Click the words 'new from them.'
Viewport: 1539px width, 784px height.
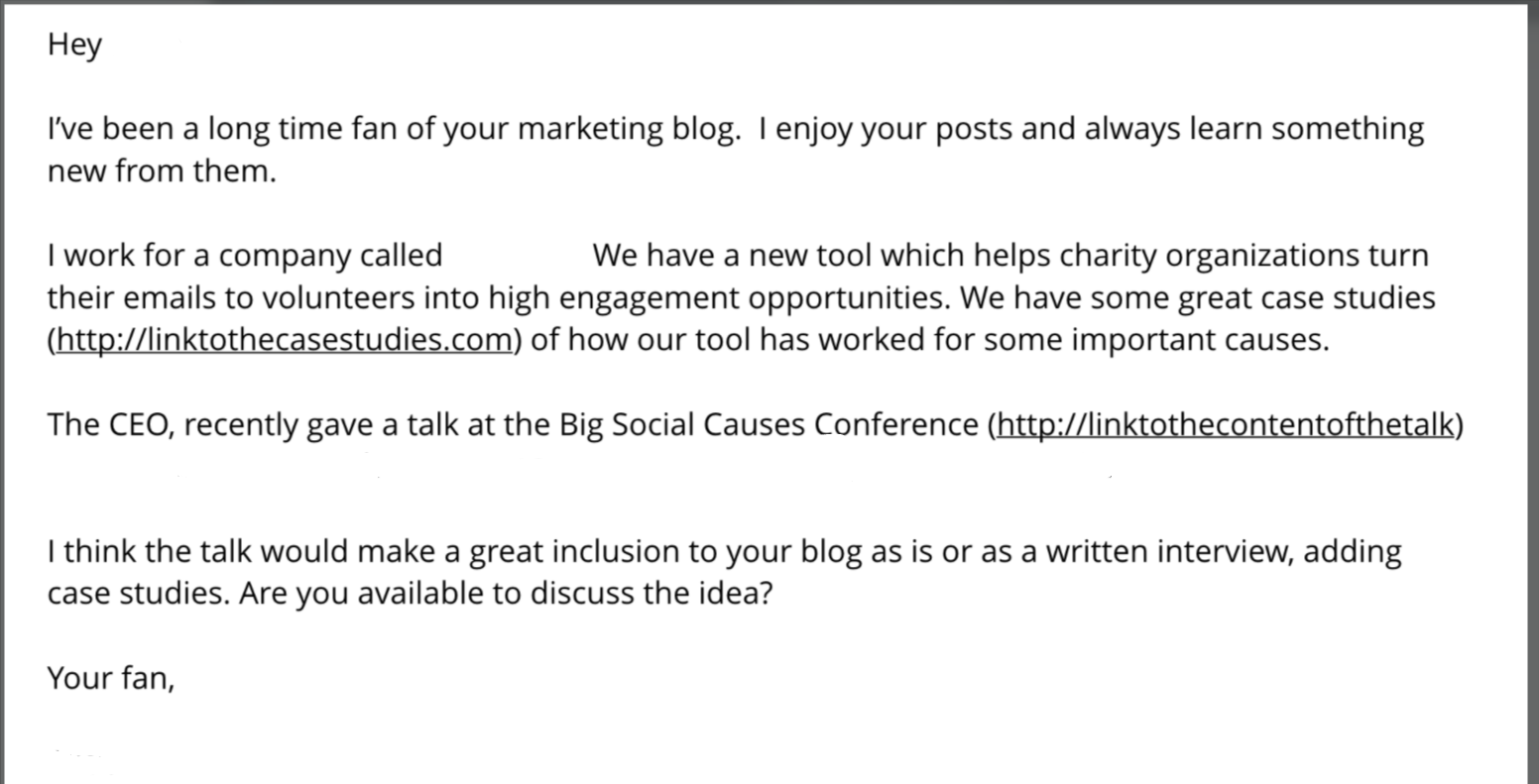[162, 171]
